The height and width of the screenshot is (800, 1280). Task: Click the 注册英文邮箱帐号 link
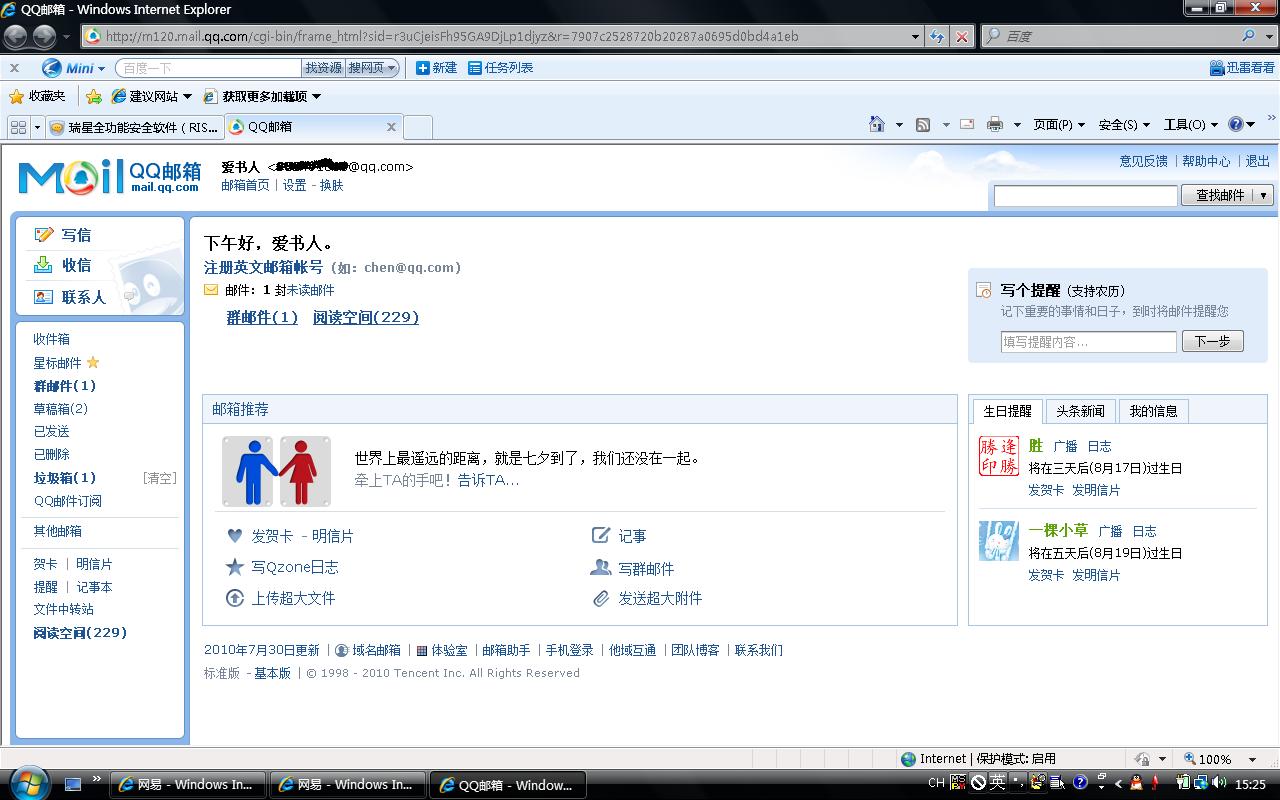pyautogui.click(x=264, y=267)
